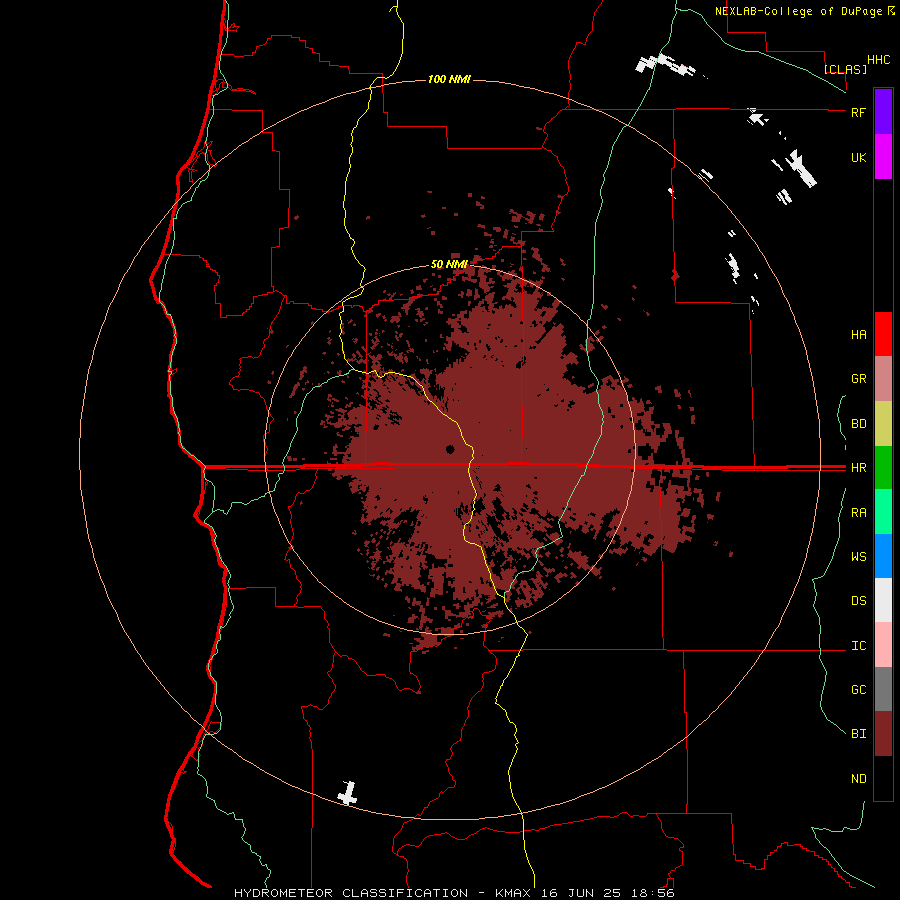Click the "ND" legend label

[x=858, y=779]
